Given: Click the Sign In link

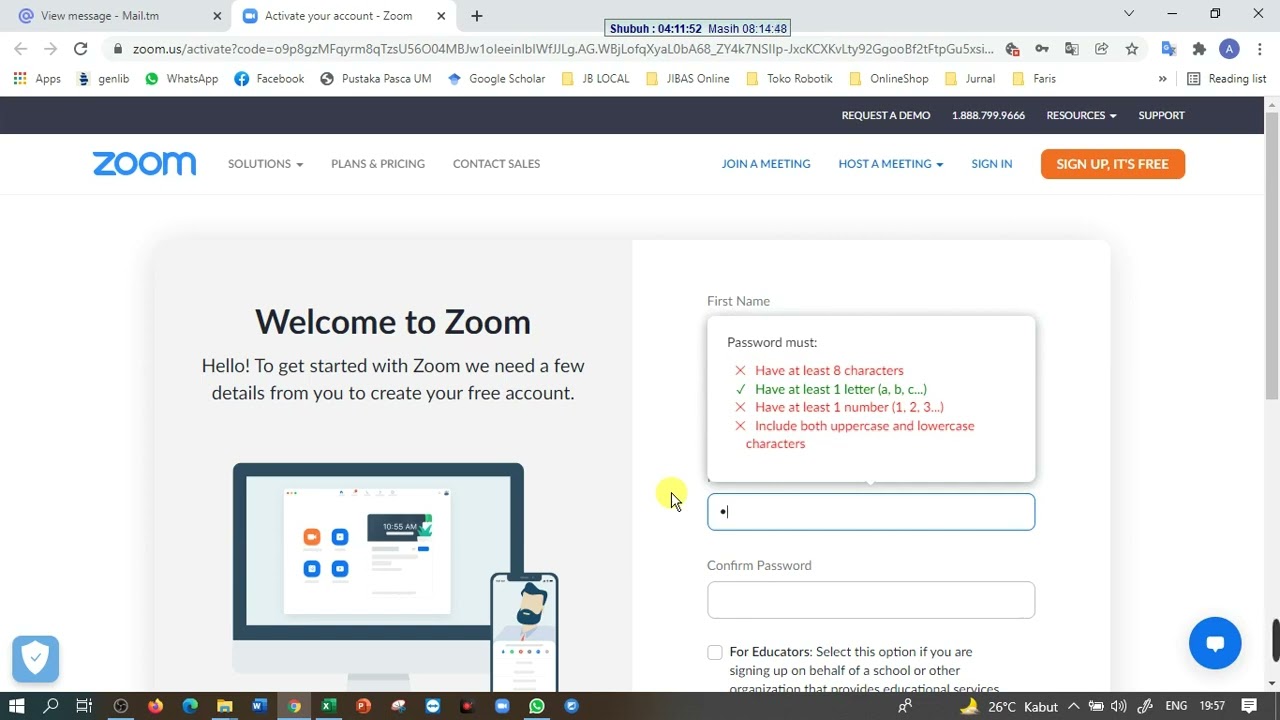Looking at the screenshot, I should click(x=992, y=164).
